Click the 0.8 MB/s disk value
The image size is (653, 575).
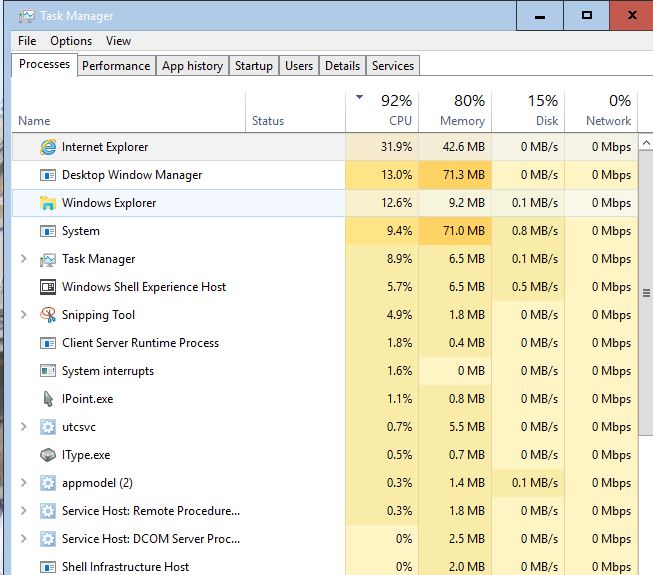535,231
